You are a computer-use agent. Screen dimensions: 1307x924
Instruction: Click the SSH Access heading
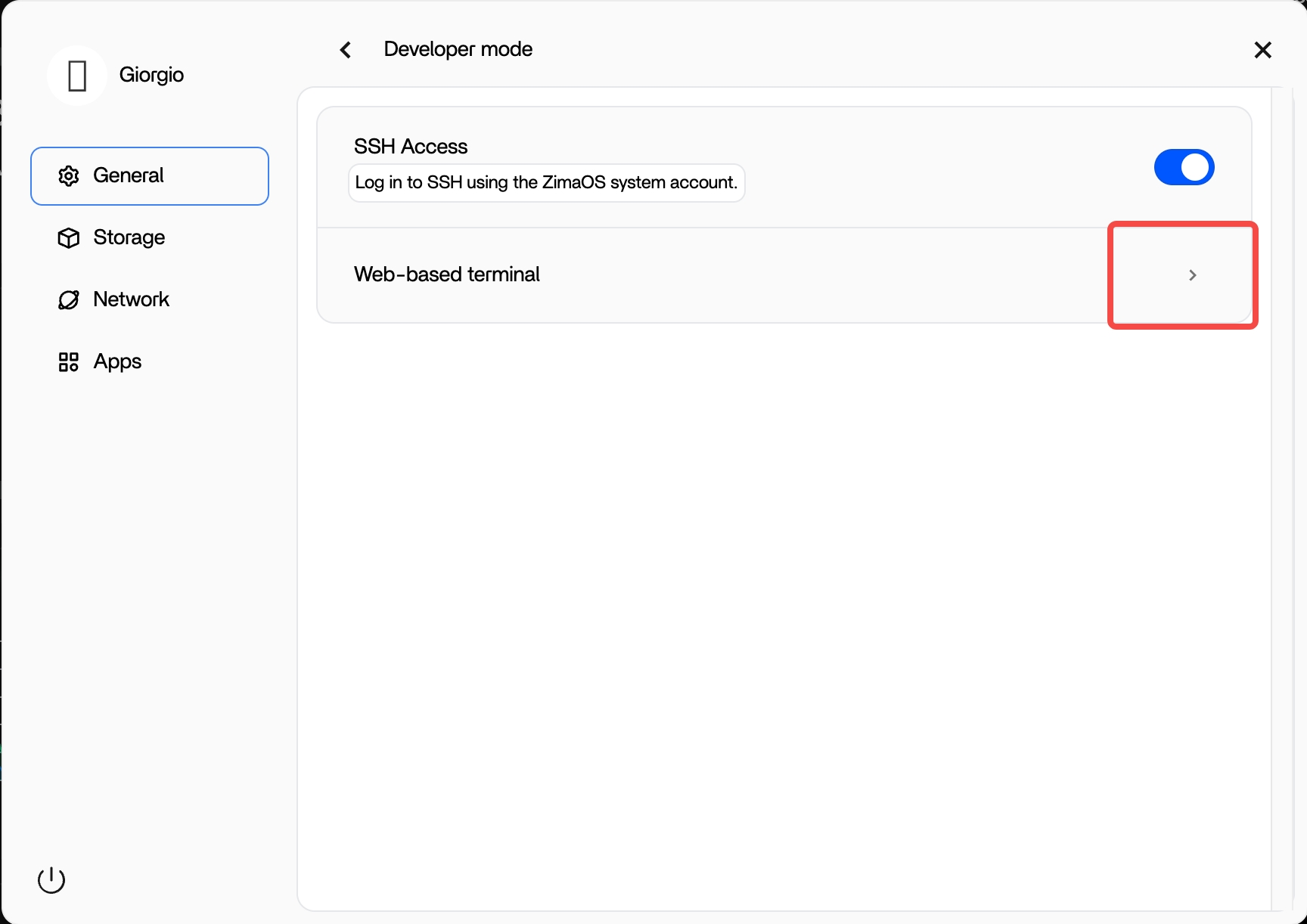(411, 147)
